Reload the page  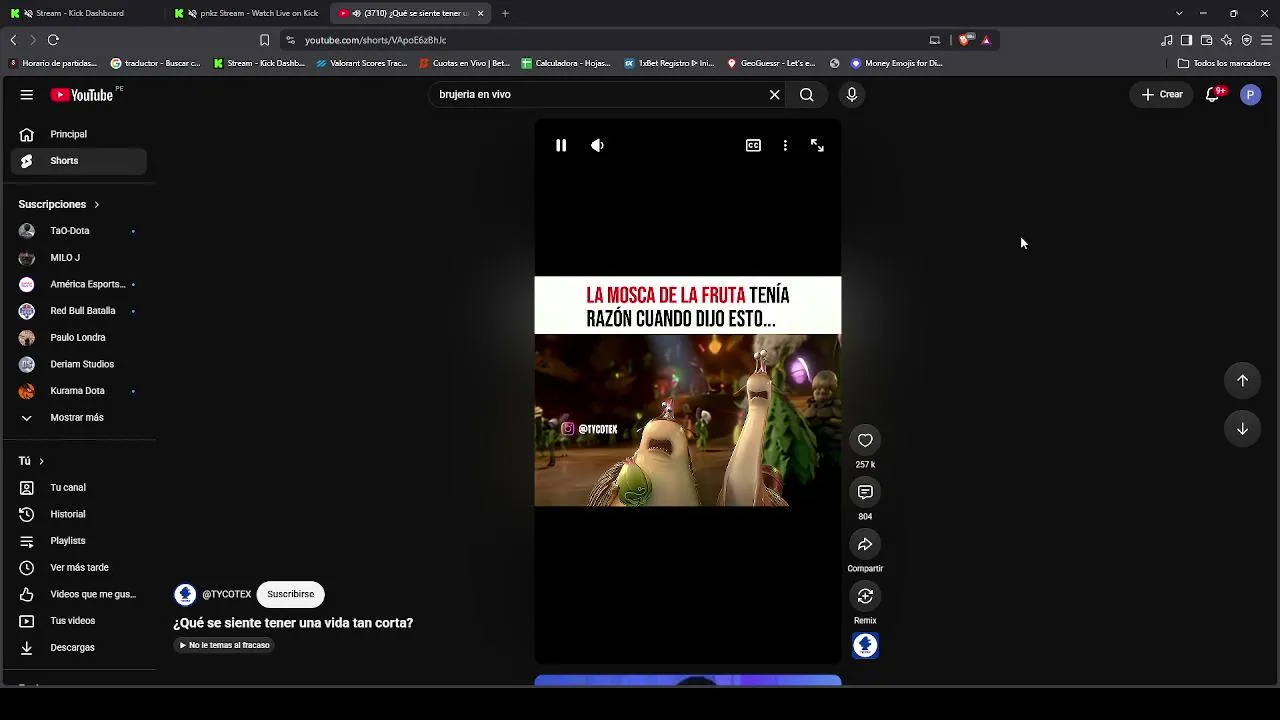53,40
